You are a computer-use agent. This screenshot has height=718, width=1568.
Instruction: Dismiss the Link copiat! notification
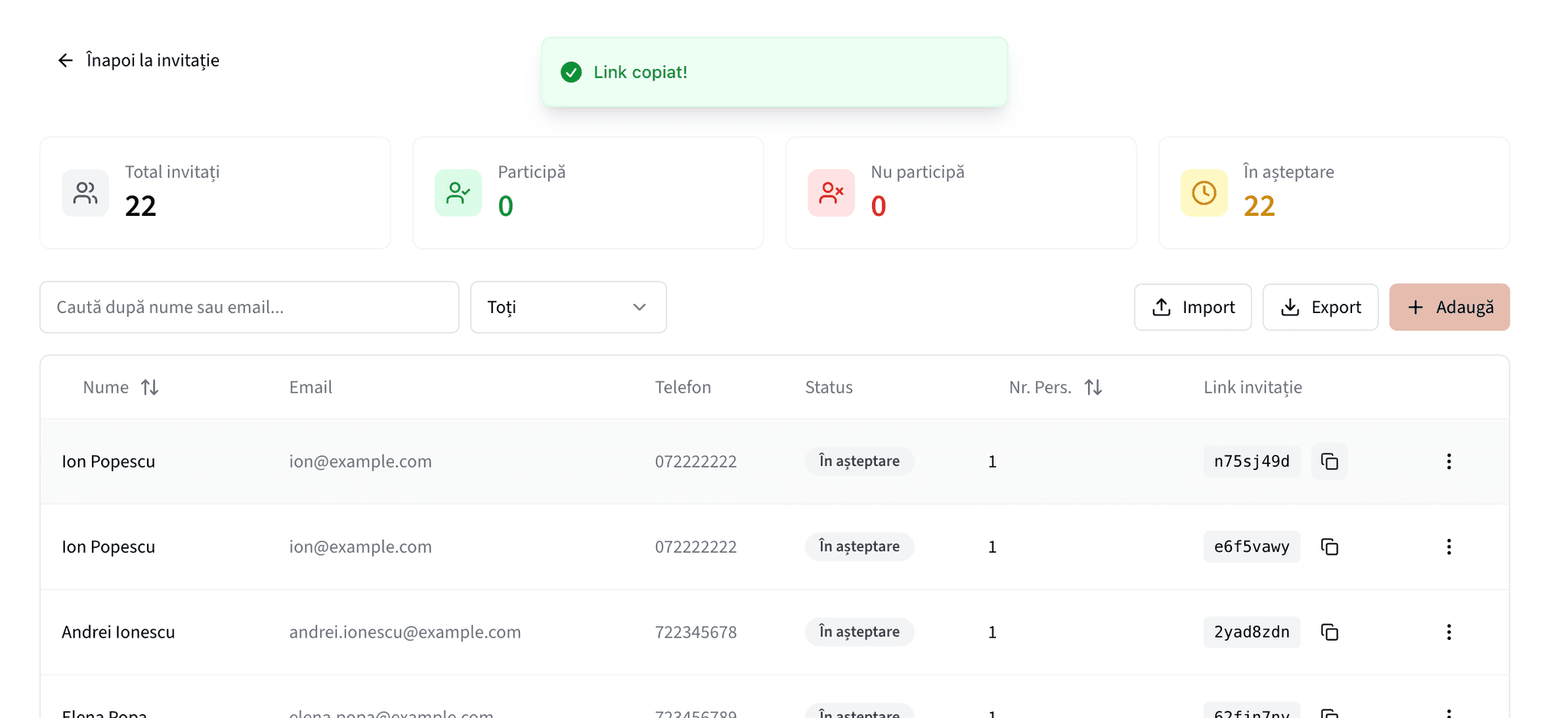click(774, 72)
